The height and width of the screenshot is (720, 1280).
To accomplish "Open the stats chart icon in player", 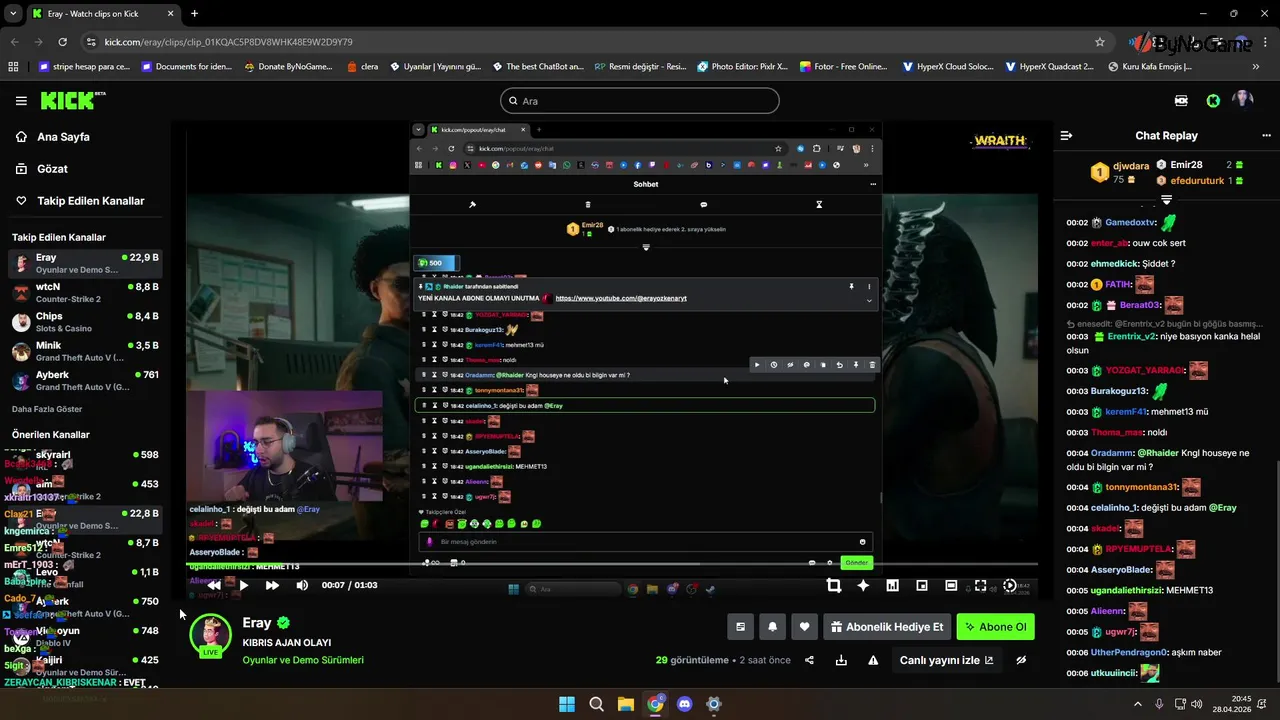I will coord(892,586).
